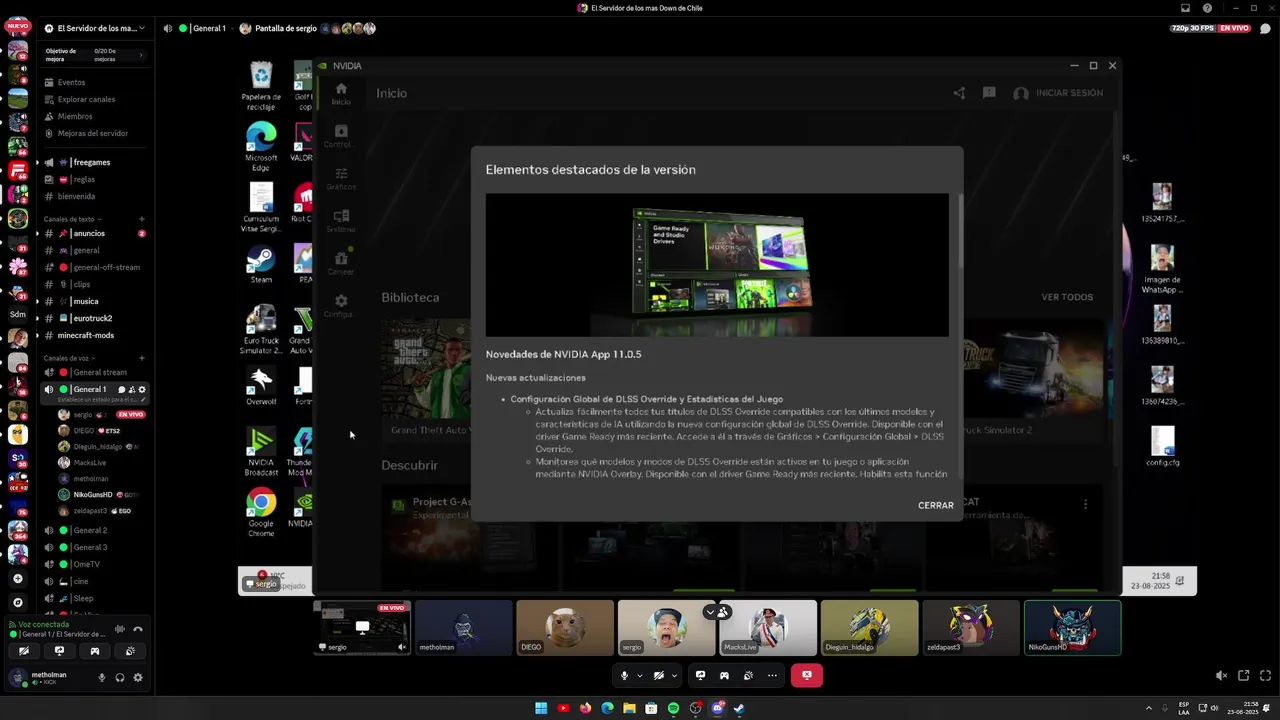Select DIEGO participant tile

pyautogui.click(x=565, y=628)
